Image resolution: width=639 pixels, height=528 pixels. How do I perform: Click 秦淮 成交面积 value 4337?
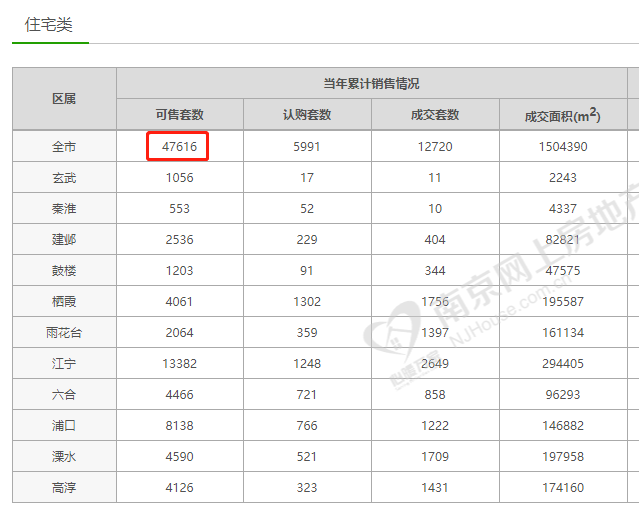563,209
